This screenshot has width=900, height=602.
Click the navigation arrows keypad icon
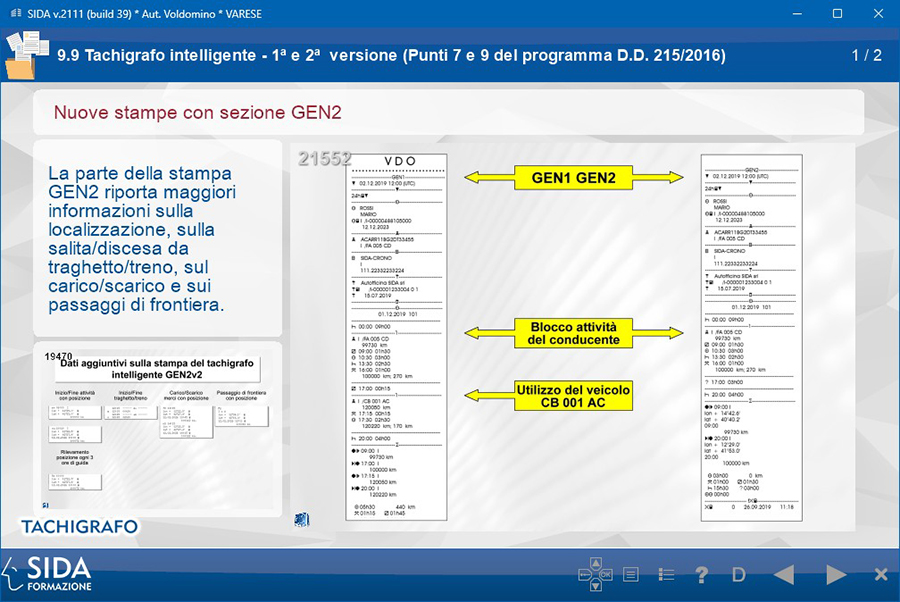point(596,575)
